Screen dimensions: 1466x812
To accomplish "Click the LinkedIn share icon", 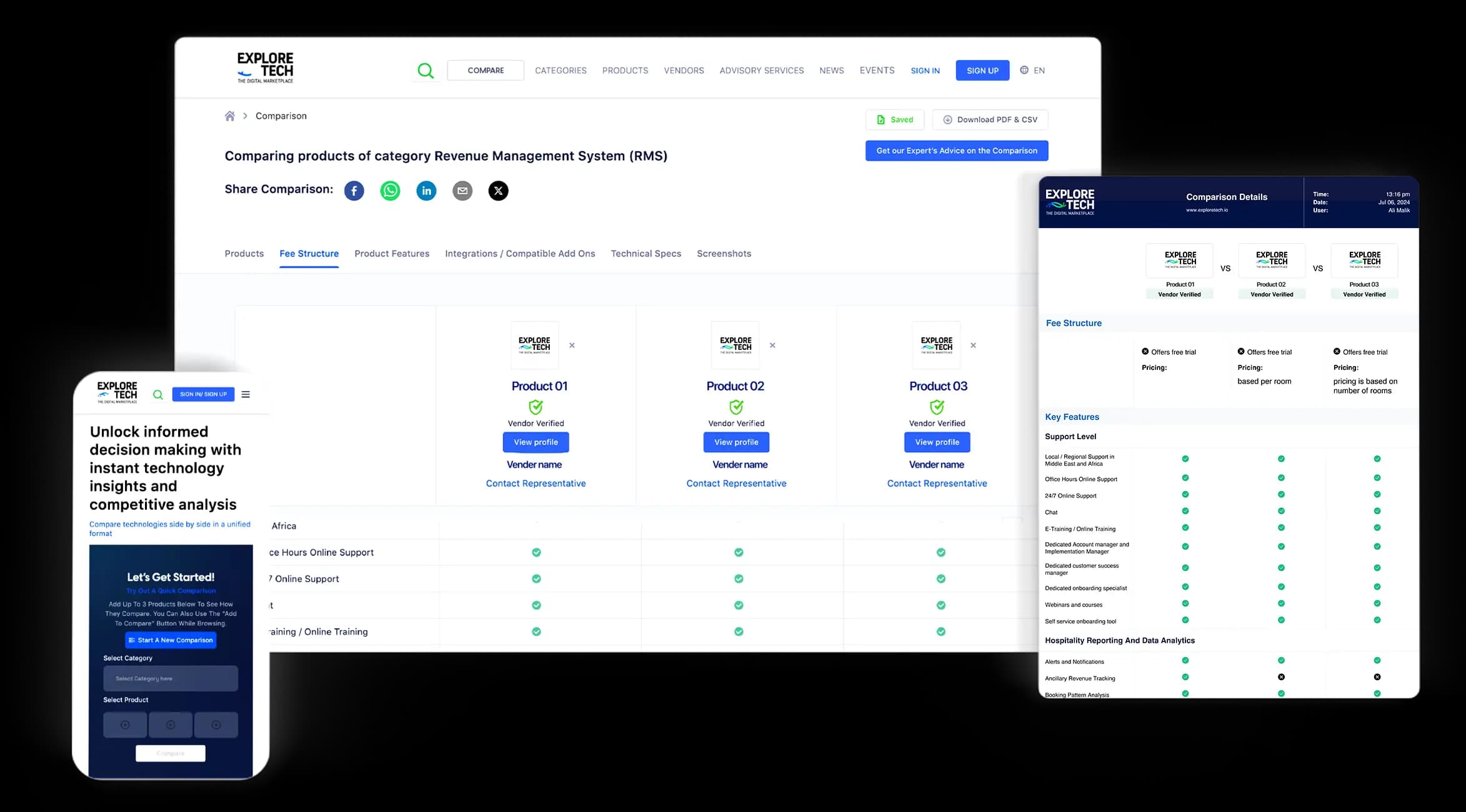I will pyautogui.click(x=426, y=190).
